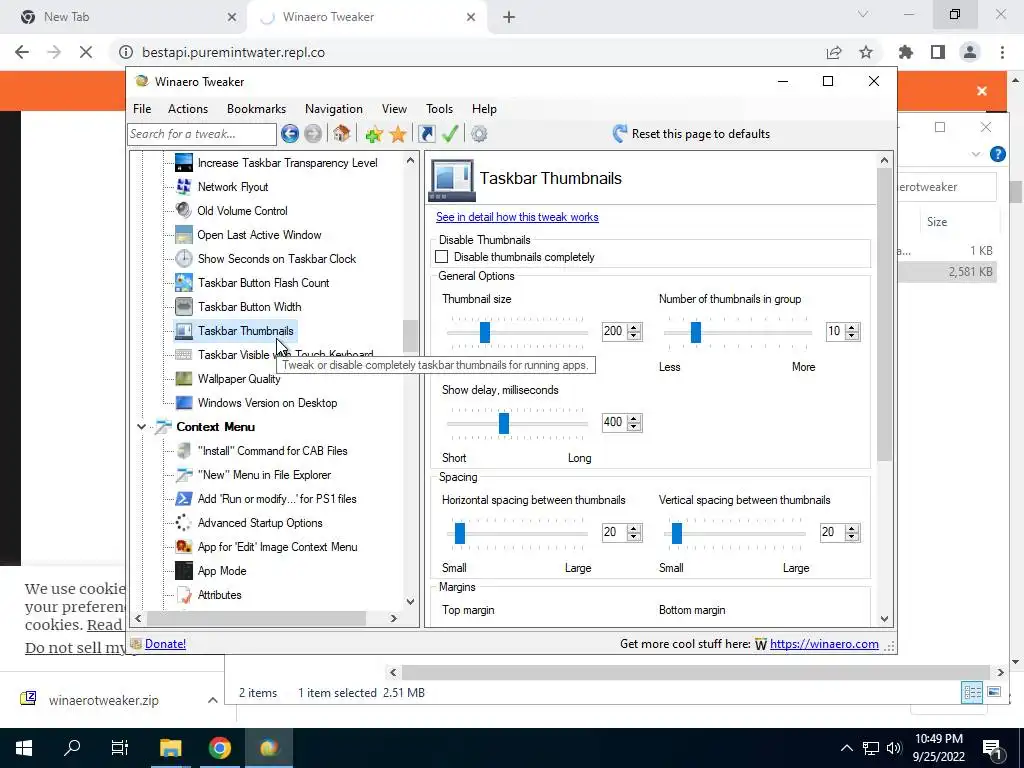Click Reset this page to defaults
This screenshot has height=768, width=1024.
[x=691, y=134]
